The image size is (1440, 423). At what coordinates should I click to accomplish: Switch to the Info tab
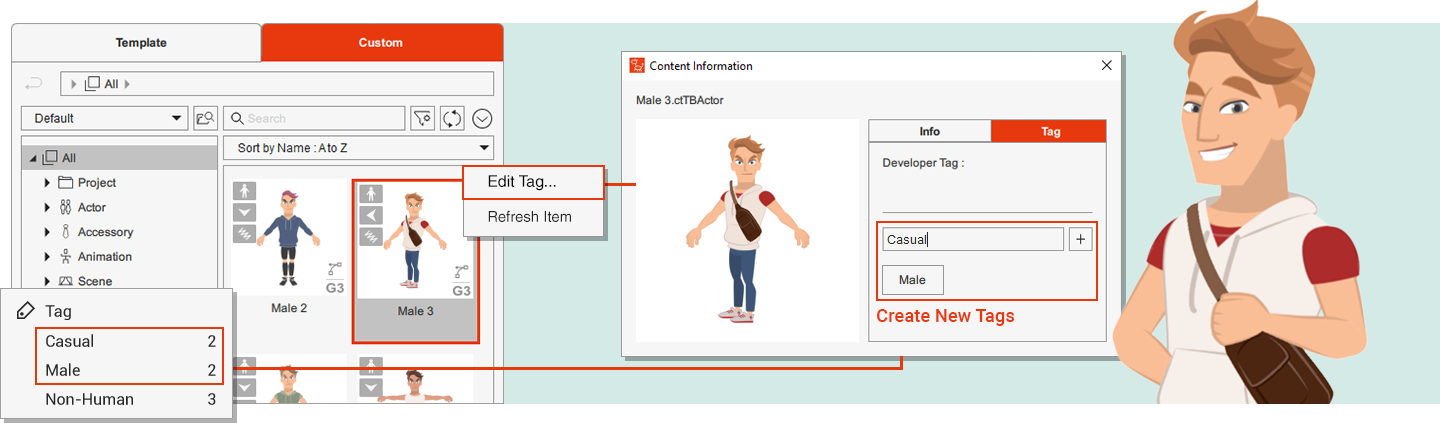tap(929, 131)
